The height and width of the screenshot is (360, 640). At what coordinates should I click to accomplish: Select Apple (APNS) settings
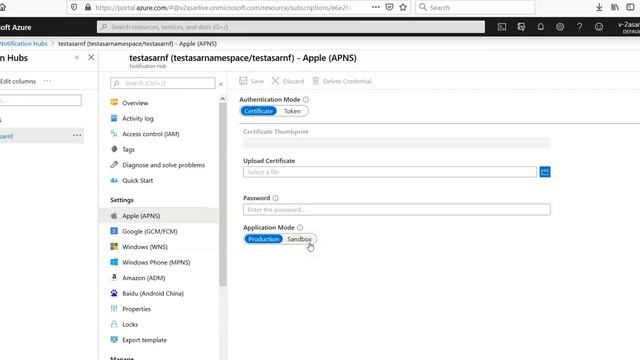tap(158, 216)
